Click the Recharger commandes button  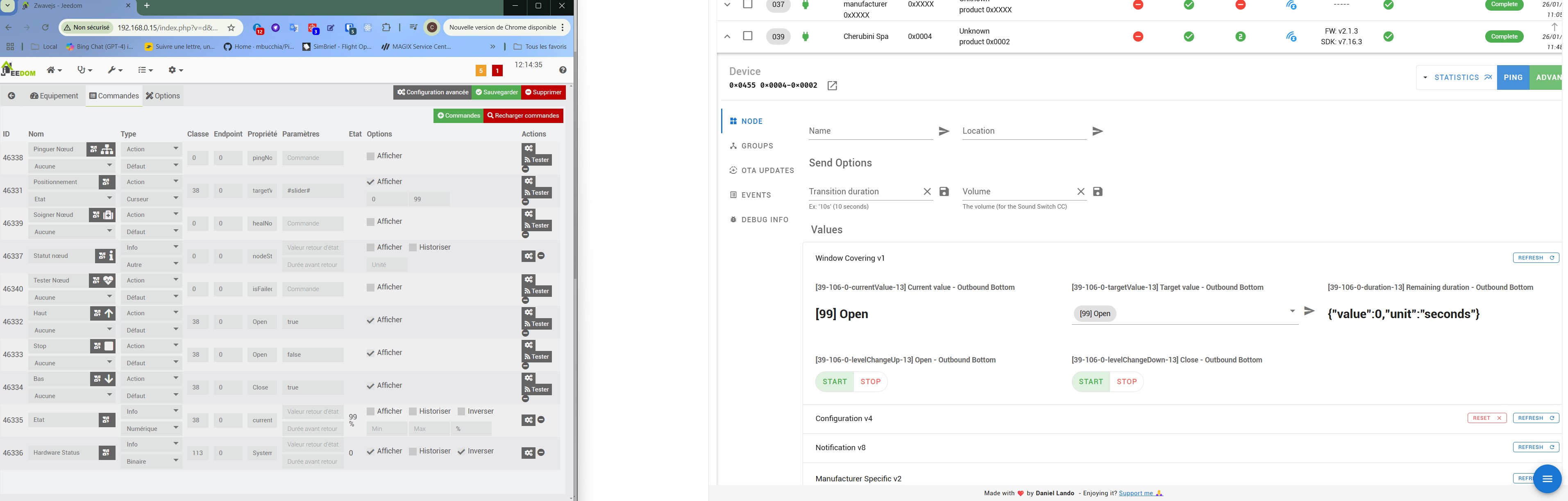(523, 116)
